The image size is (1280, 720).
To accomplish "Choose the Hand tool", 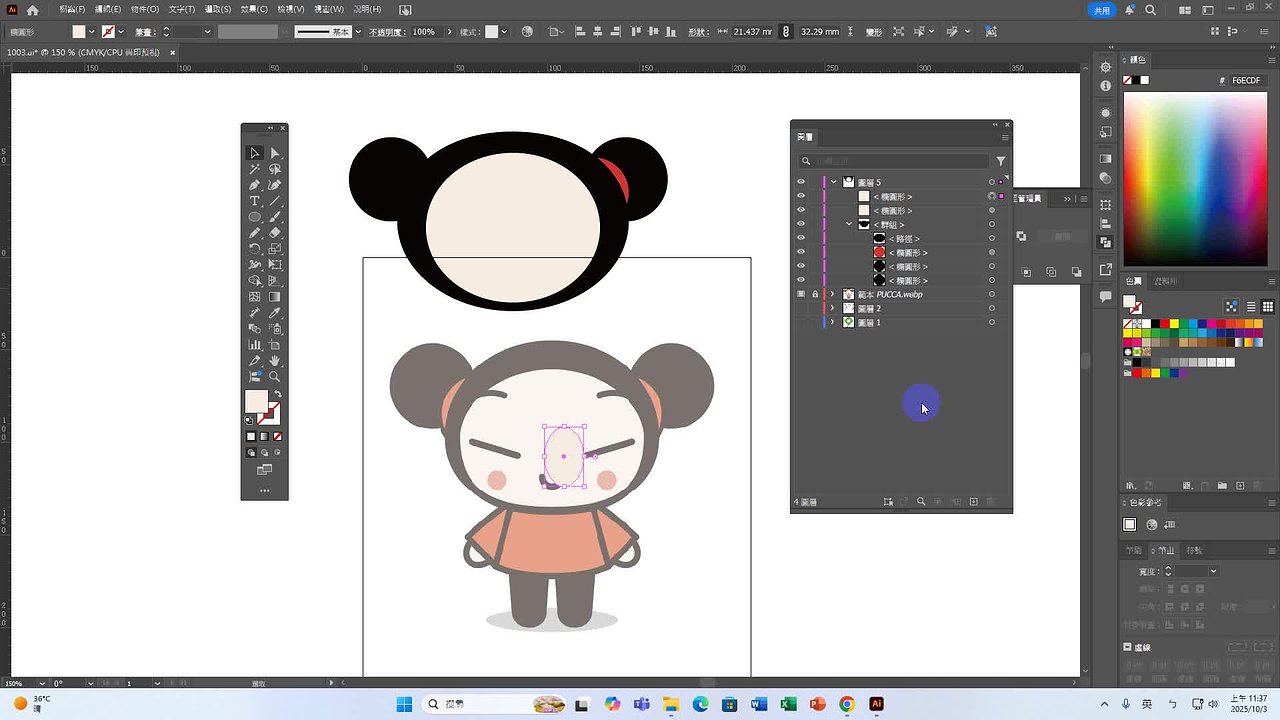I will pos(275,361).
